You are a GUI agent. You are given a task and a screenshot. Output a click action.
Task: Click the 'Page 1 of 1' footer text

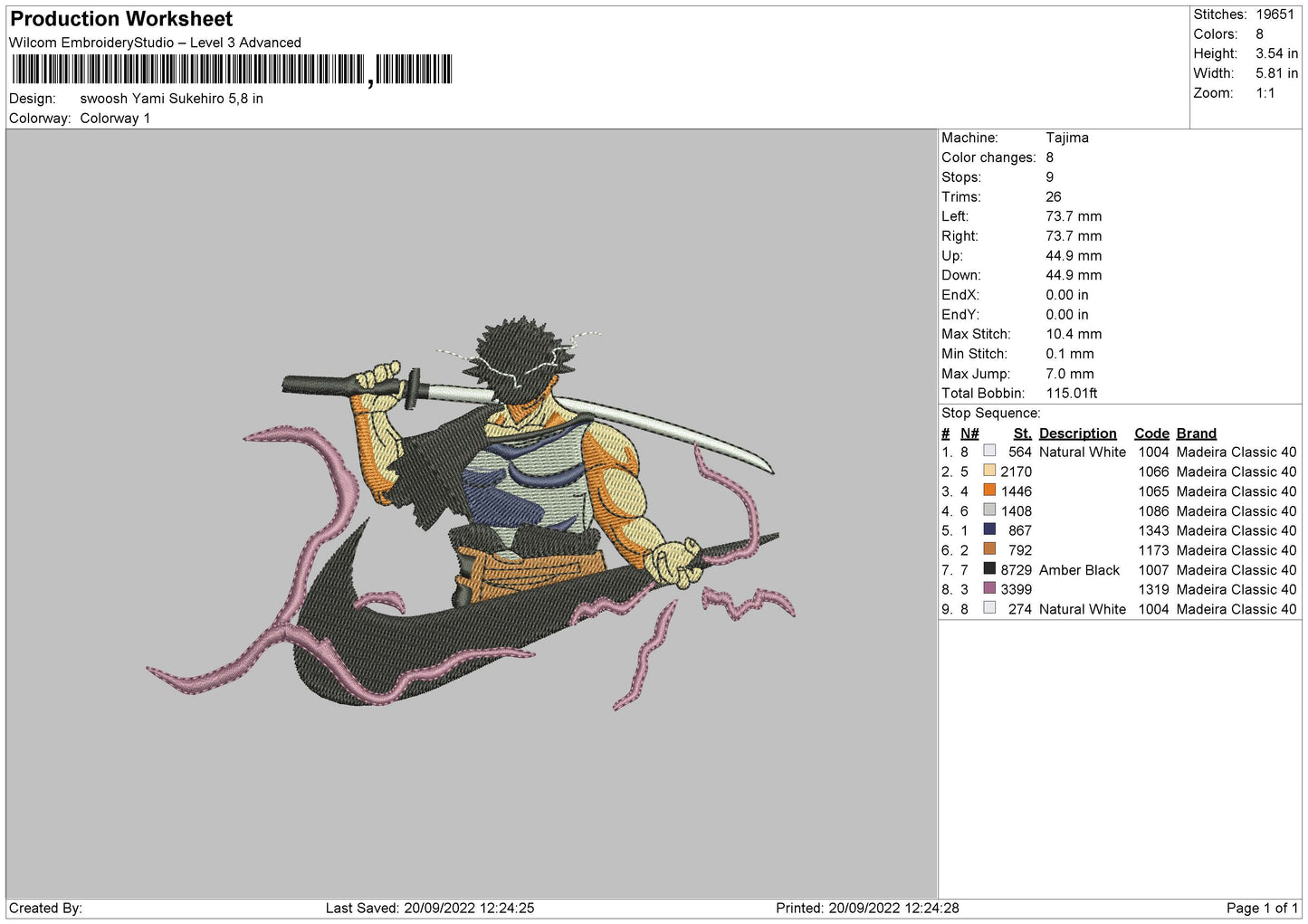(1262, 908)
